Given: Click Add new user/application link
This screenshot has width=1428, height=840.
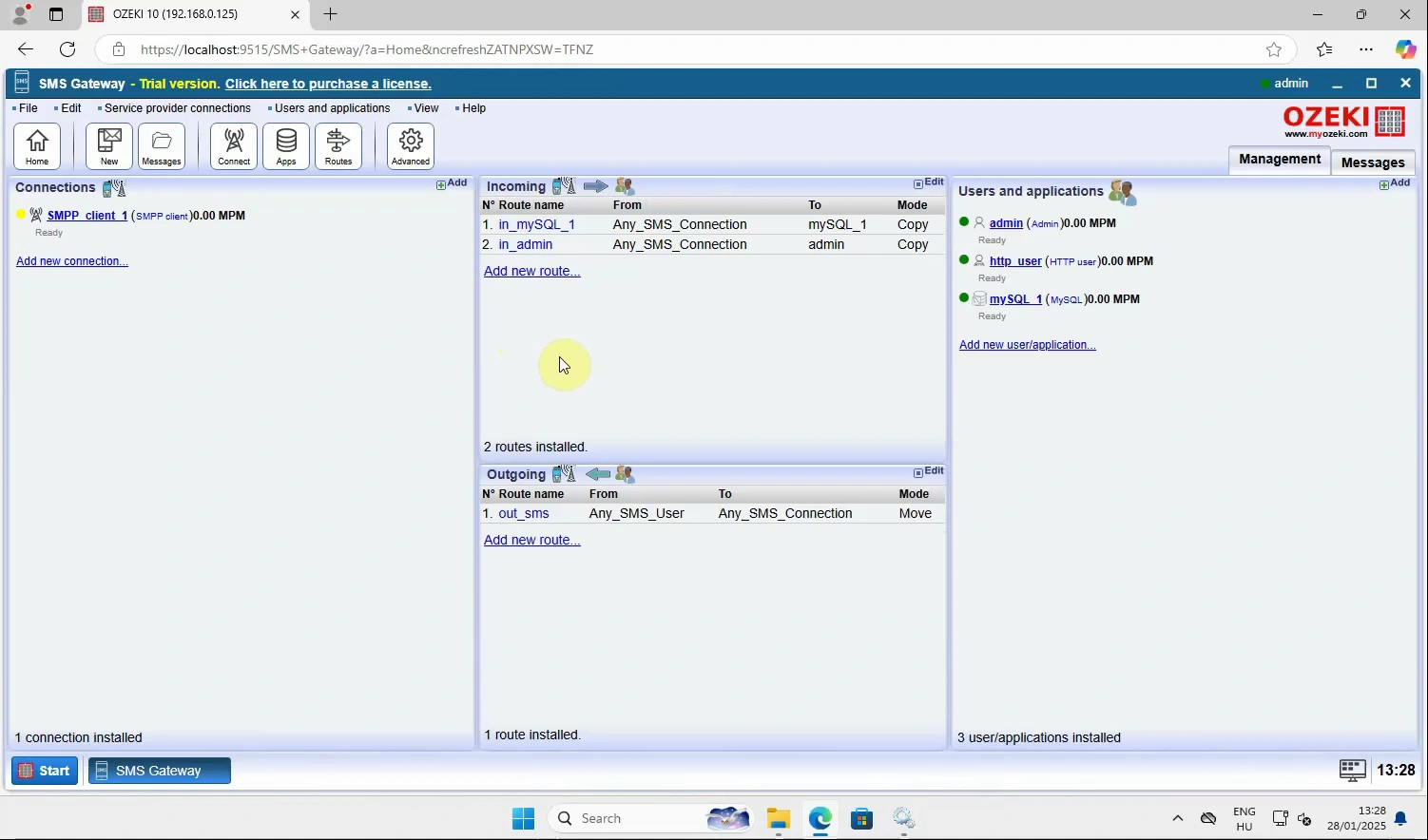Looking at the screenshot, I should (1028, 345).
